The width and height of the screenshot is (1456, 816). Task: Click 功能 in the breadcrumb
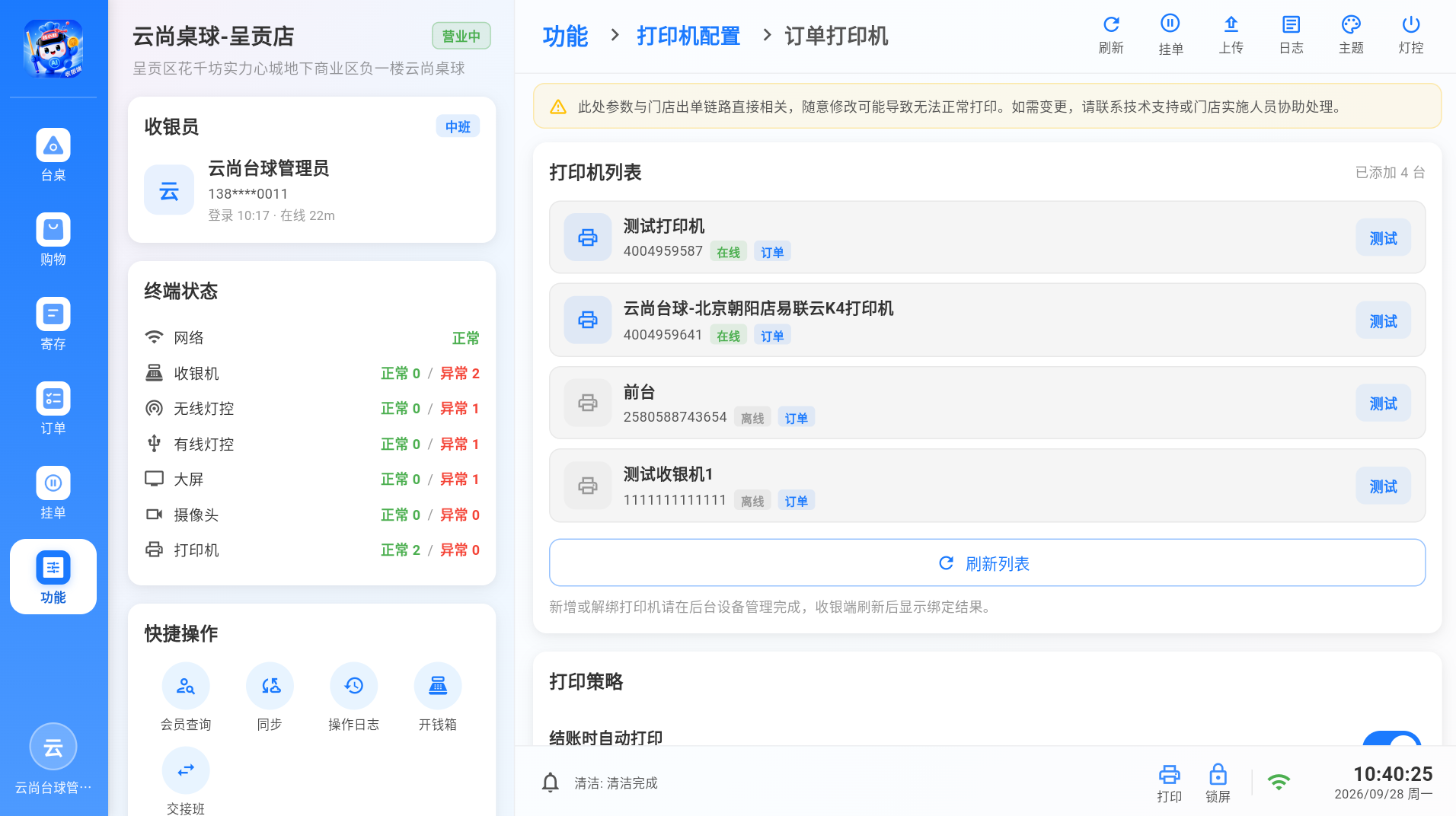[x=565, y=36]
